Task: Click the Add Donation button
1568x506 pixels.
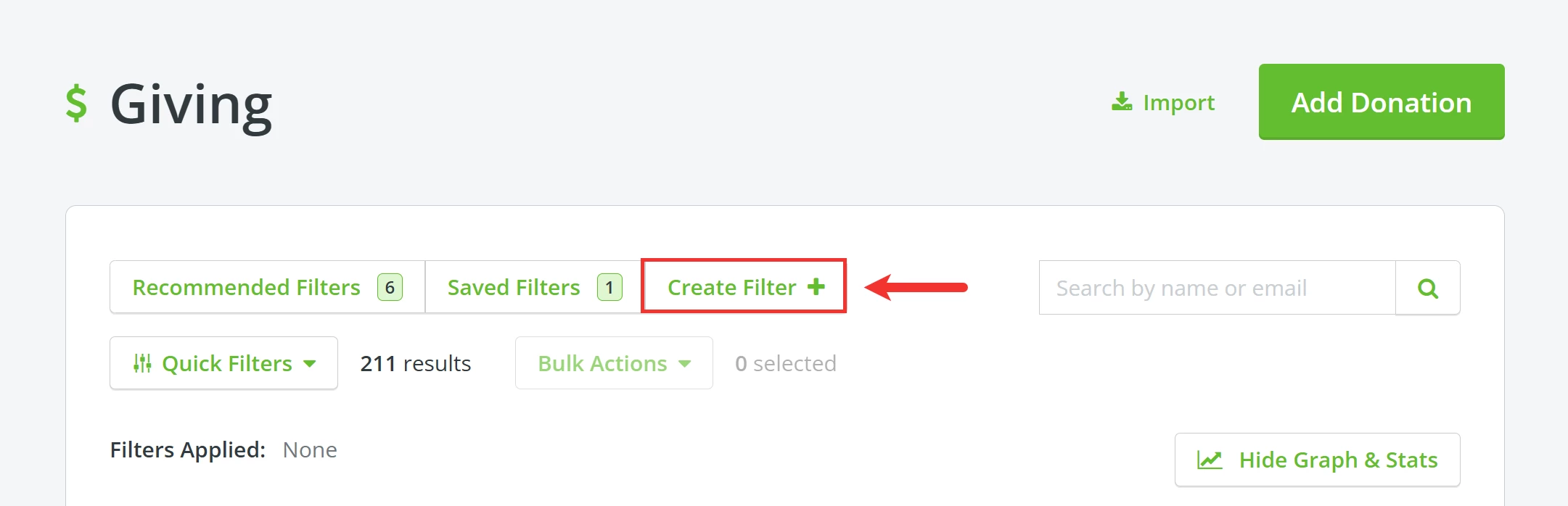Action: pos(1380,102)
